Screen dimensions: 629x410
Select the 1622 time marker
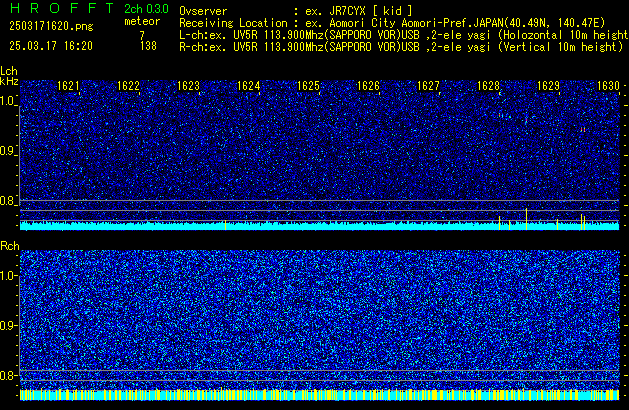tap(128, 86)
